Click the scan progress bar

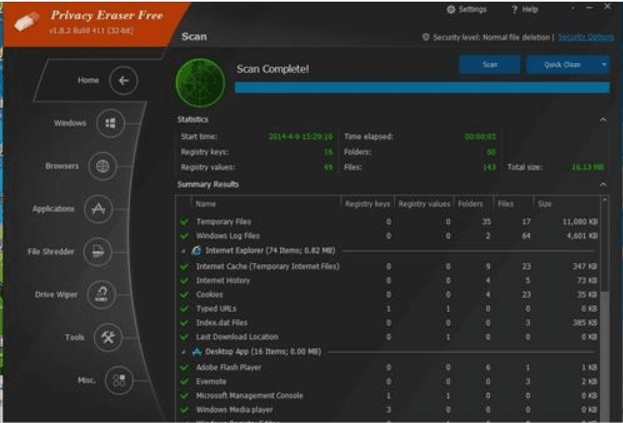click(421, 88)
